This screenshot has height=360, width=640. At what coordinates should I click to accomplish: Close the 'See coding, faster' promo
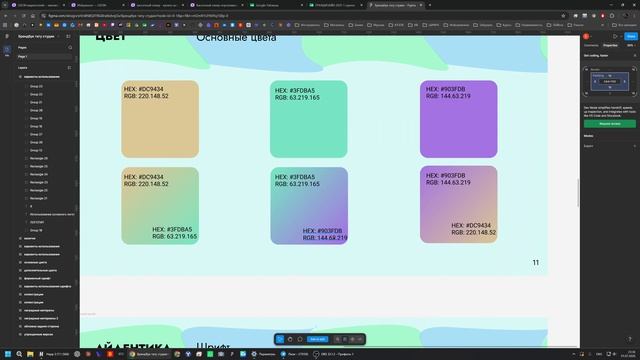pos(634,56)
